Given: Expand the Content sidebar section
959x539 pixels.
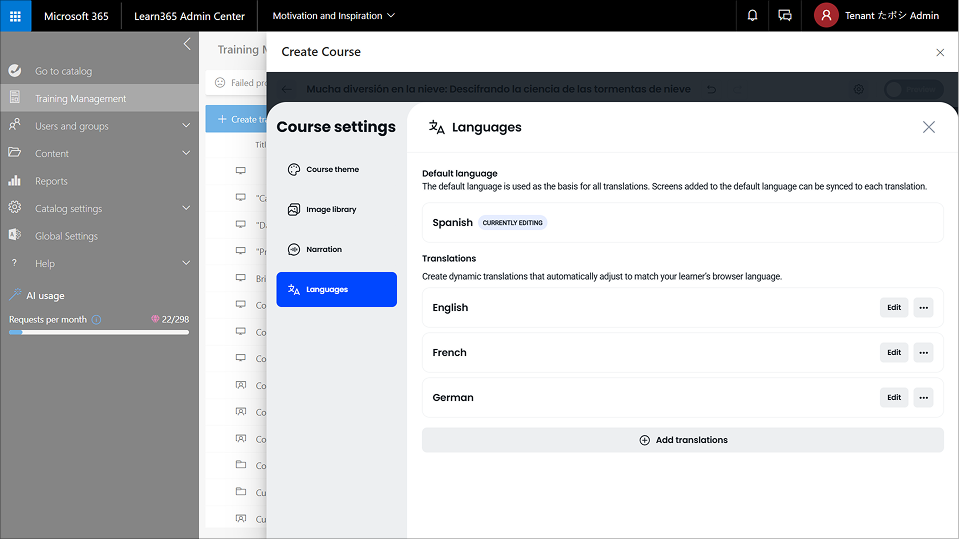Looking at the screenshot, I should (186, 153).
